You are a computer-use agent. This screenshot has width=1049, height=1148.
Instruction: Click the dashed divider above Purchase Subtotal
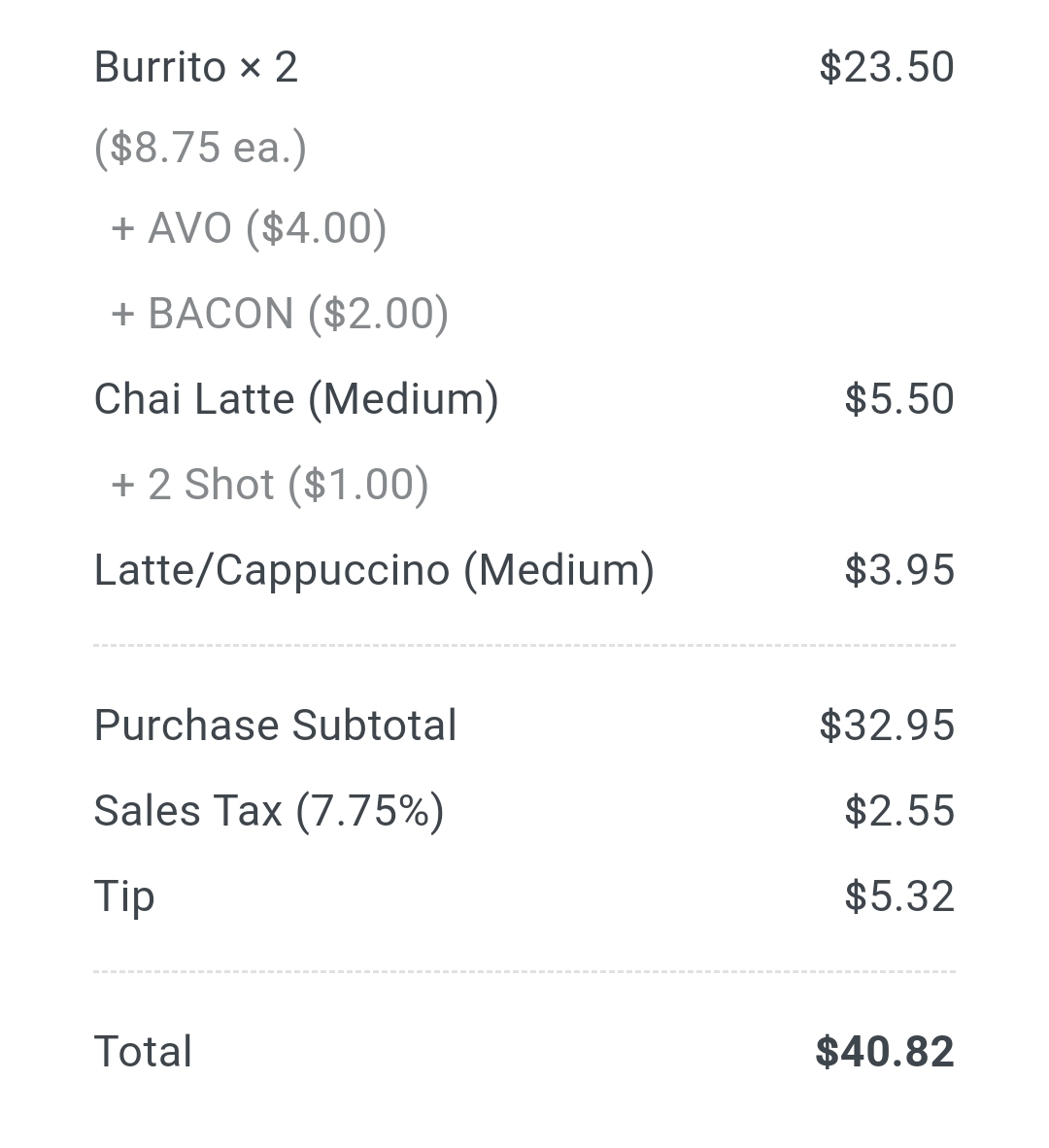coord(524,645)
